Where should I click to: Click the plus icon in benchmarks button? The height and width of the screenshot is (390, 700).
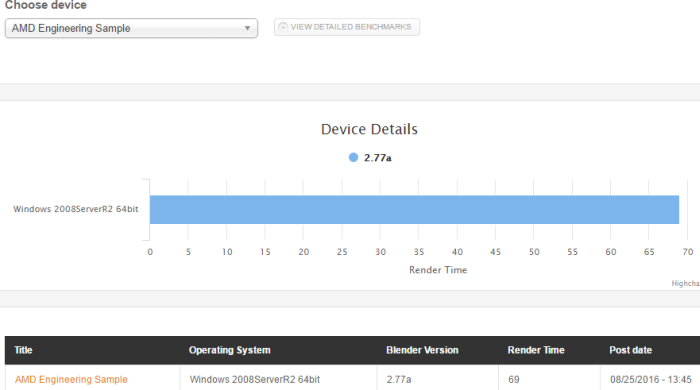283,27
